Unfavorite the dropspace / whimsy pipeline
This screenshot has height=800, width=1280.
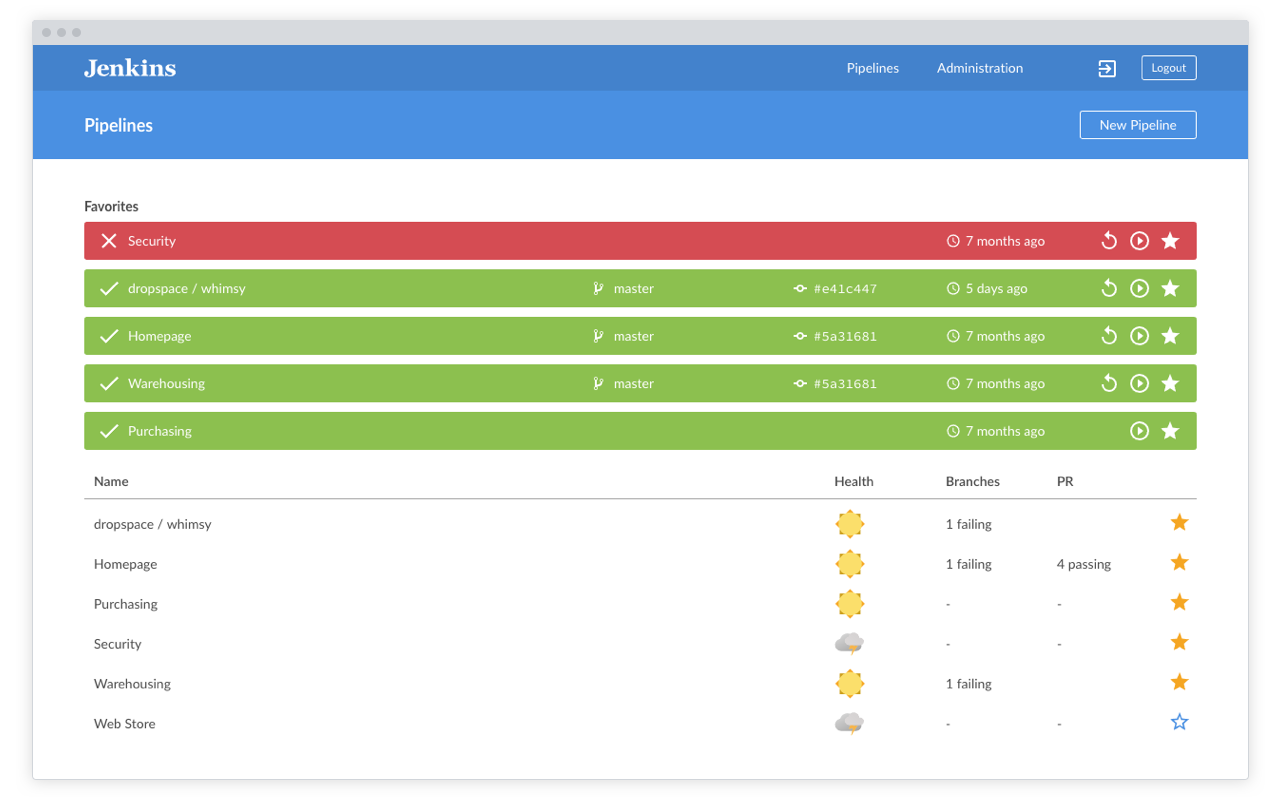[x=1170, y=288]
